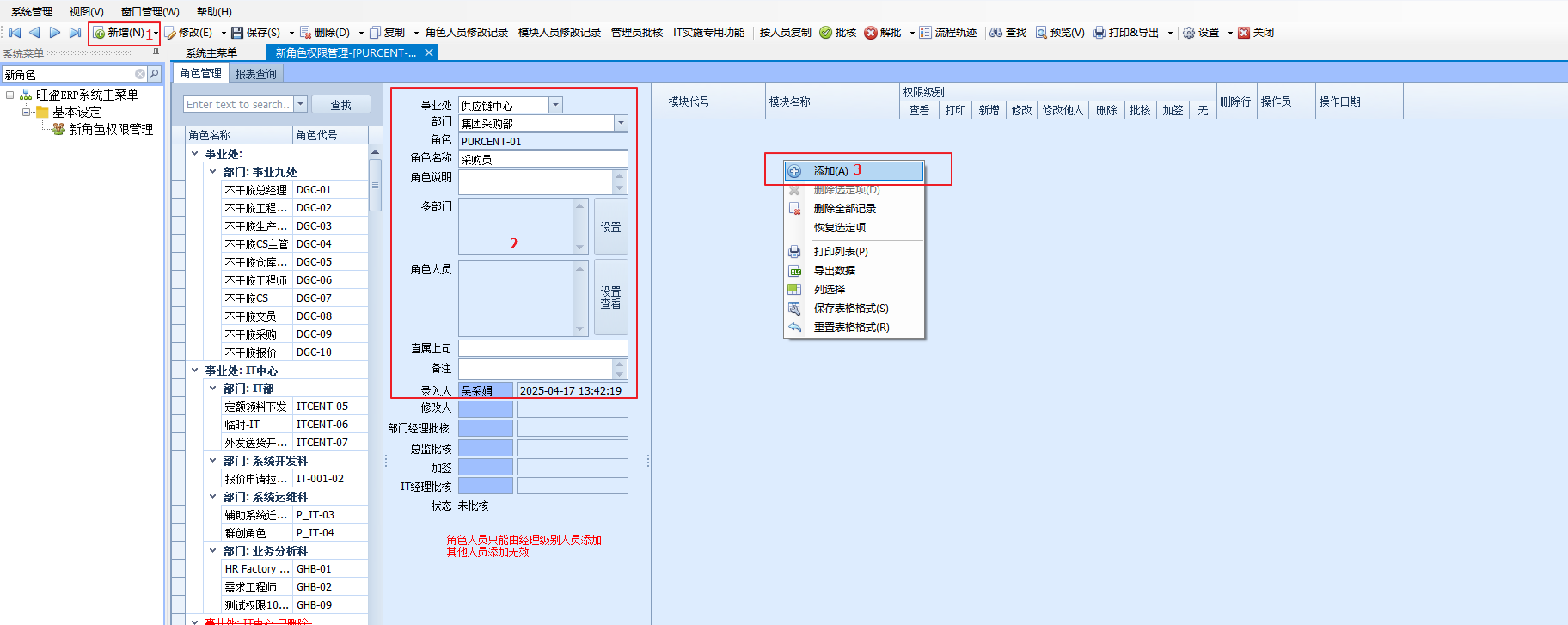
Task: Click IT实施专用功能 toolbar button
Action: click(709, 33)
